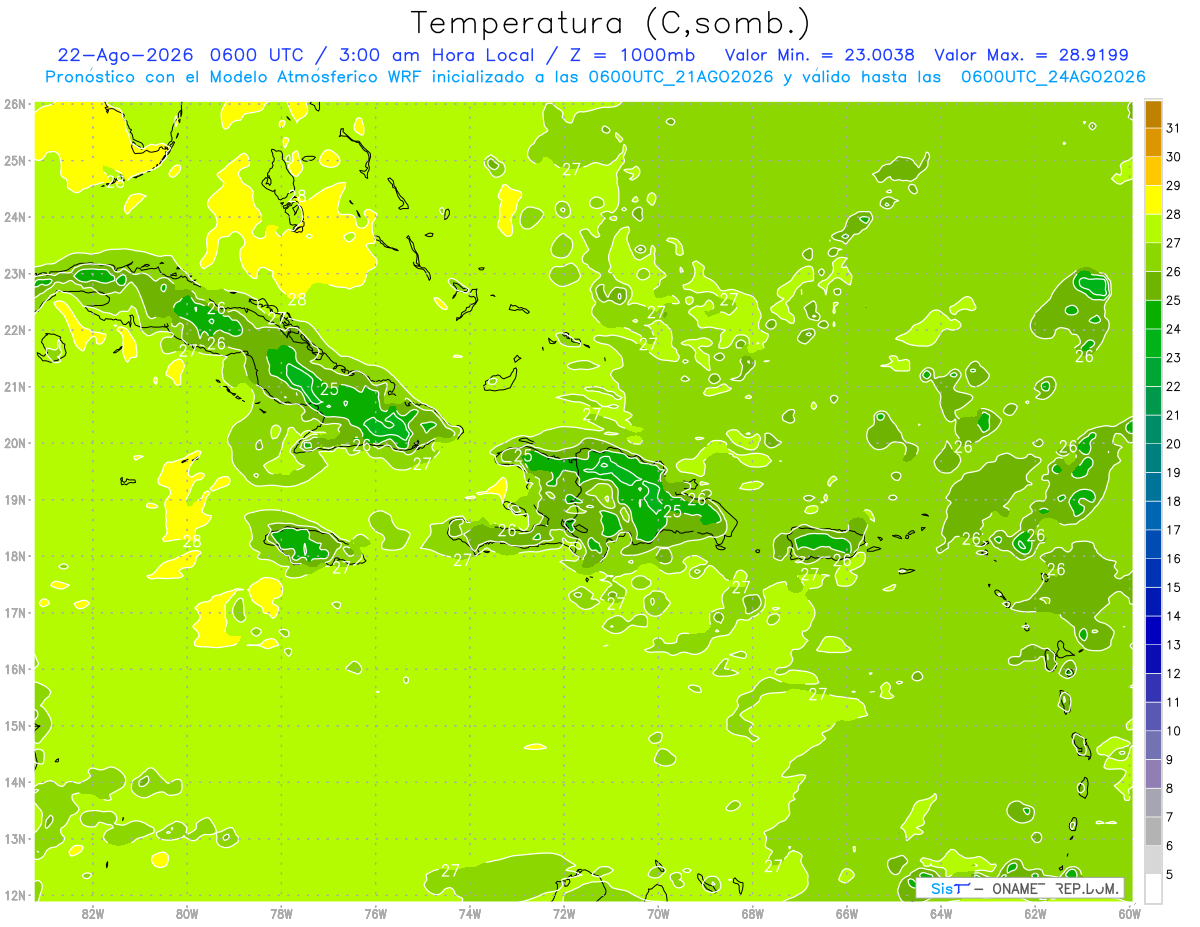The height and width of the screenshot is (927, 1200).
Task: Click the 16N latitude label
Action: click(14, 669)
